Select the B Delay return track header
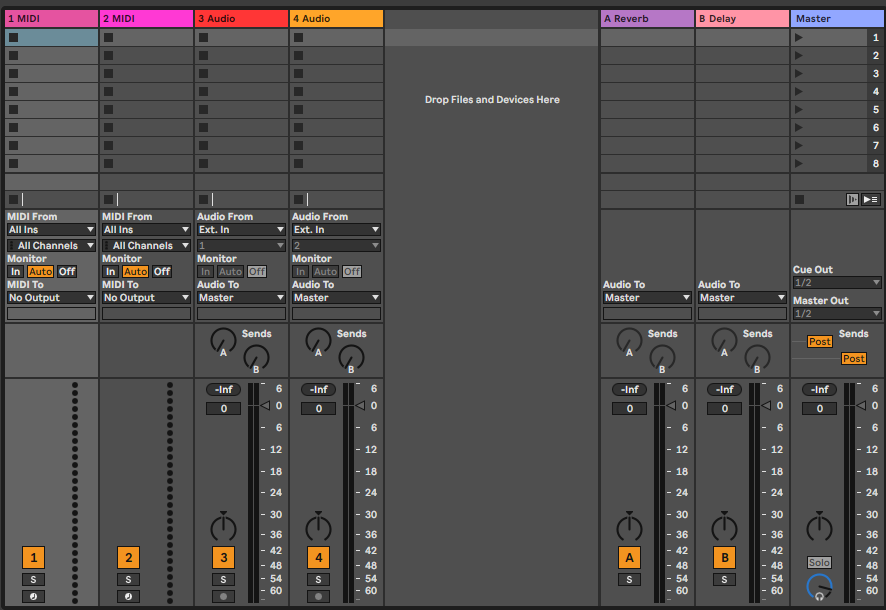The width and height of the screenshot is (886, 610). click(742, 18)
